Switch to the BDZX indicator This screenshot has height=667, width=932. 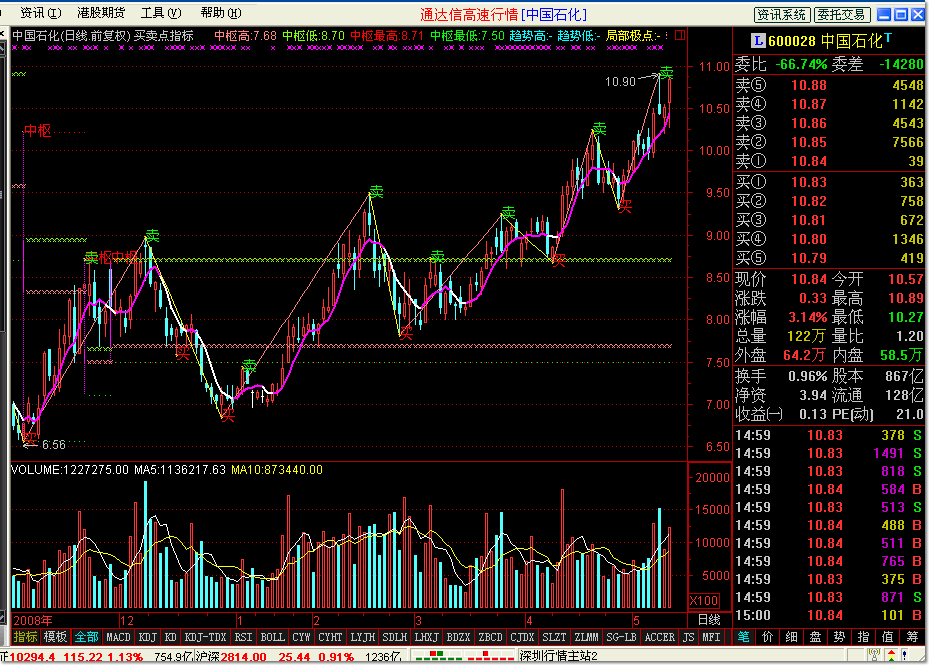(x=458, y=637)
